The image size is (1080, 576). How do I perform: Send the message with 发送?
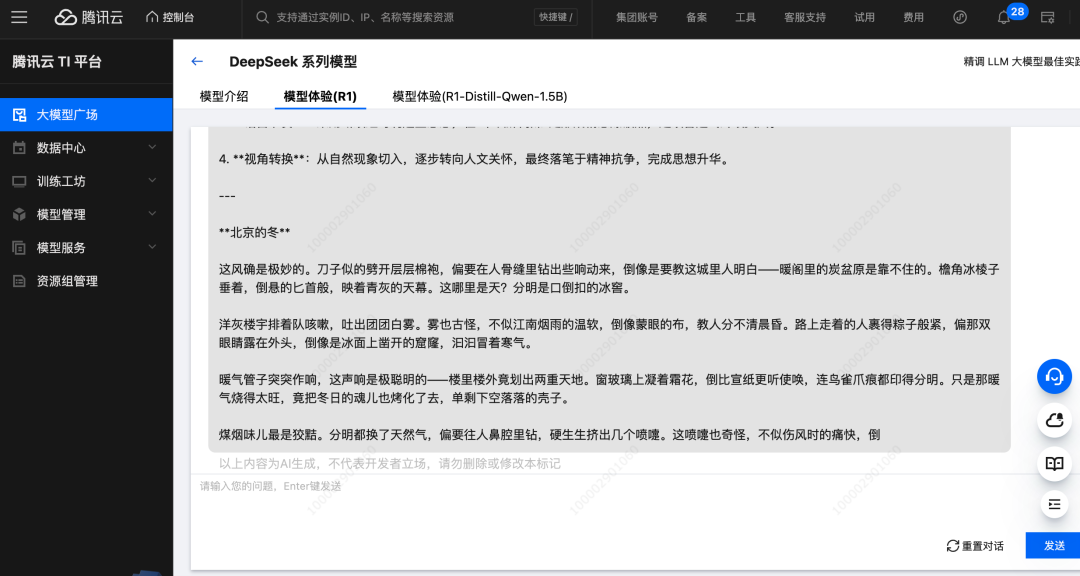[1054, 546]
